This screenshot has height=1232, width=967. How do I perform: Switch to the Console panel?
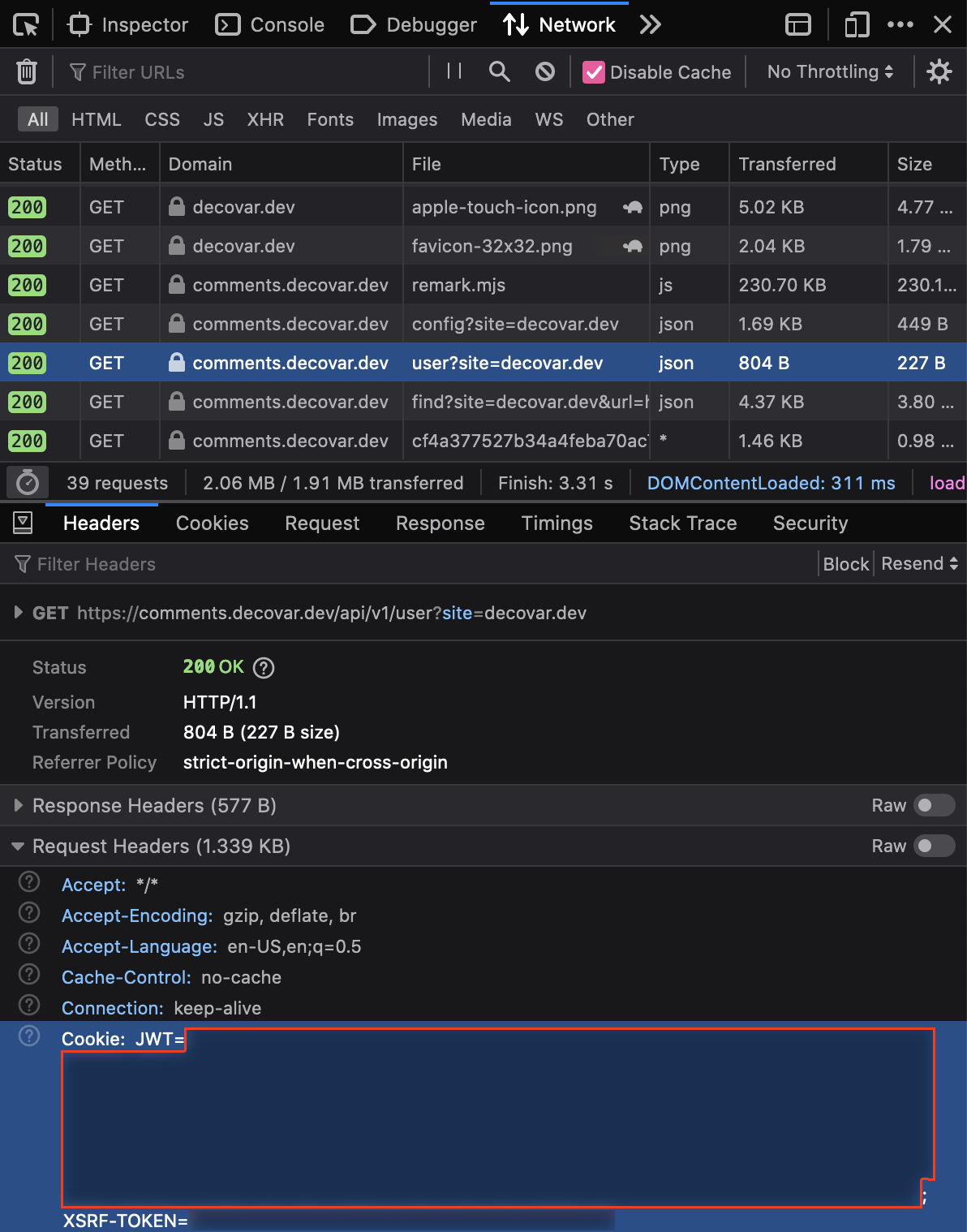[x=270, y=25]
